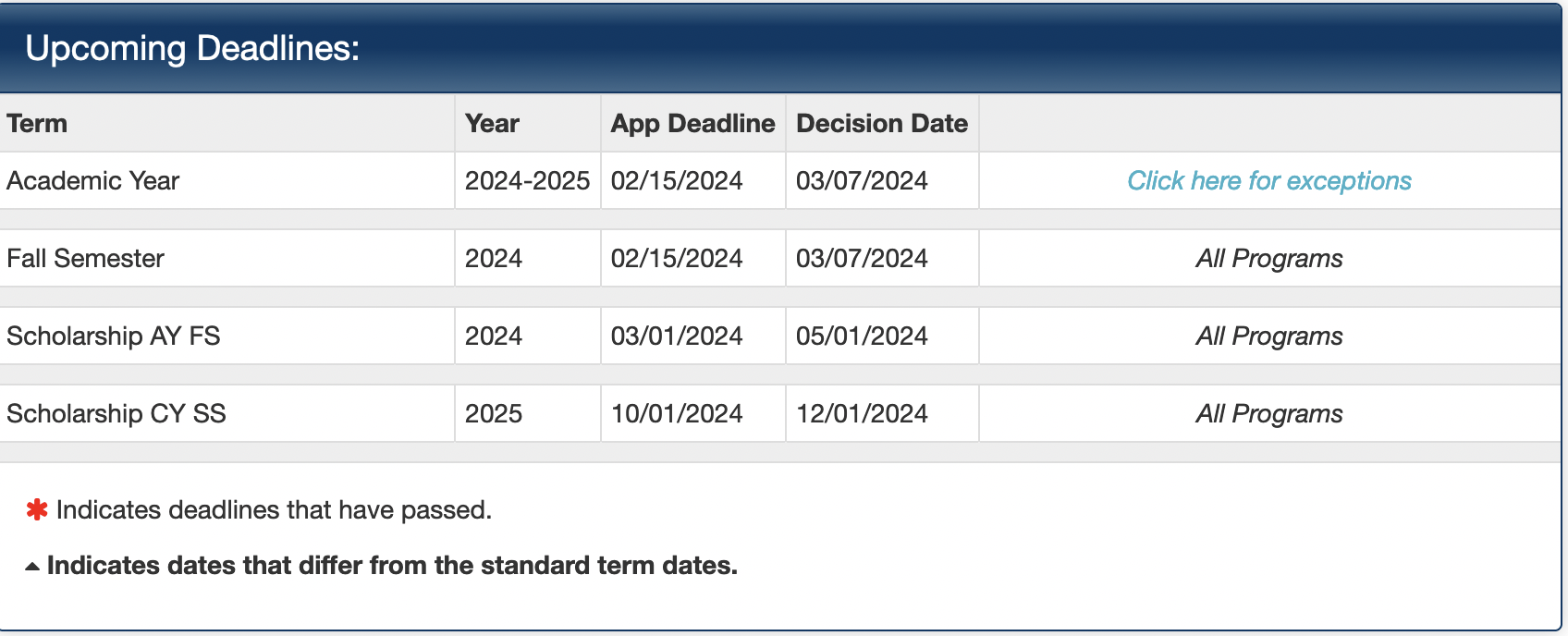Select the Fall Semester term cell
The width and height of the screenshot is (1568, 636).
click(x=86, y=259)
